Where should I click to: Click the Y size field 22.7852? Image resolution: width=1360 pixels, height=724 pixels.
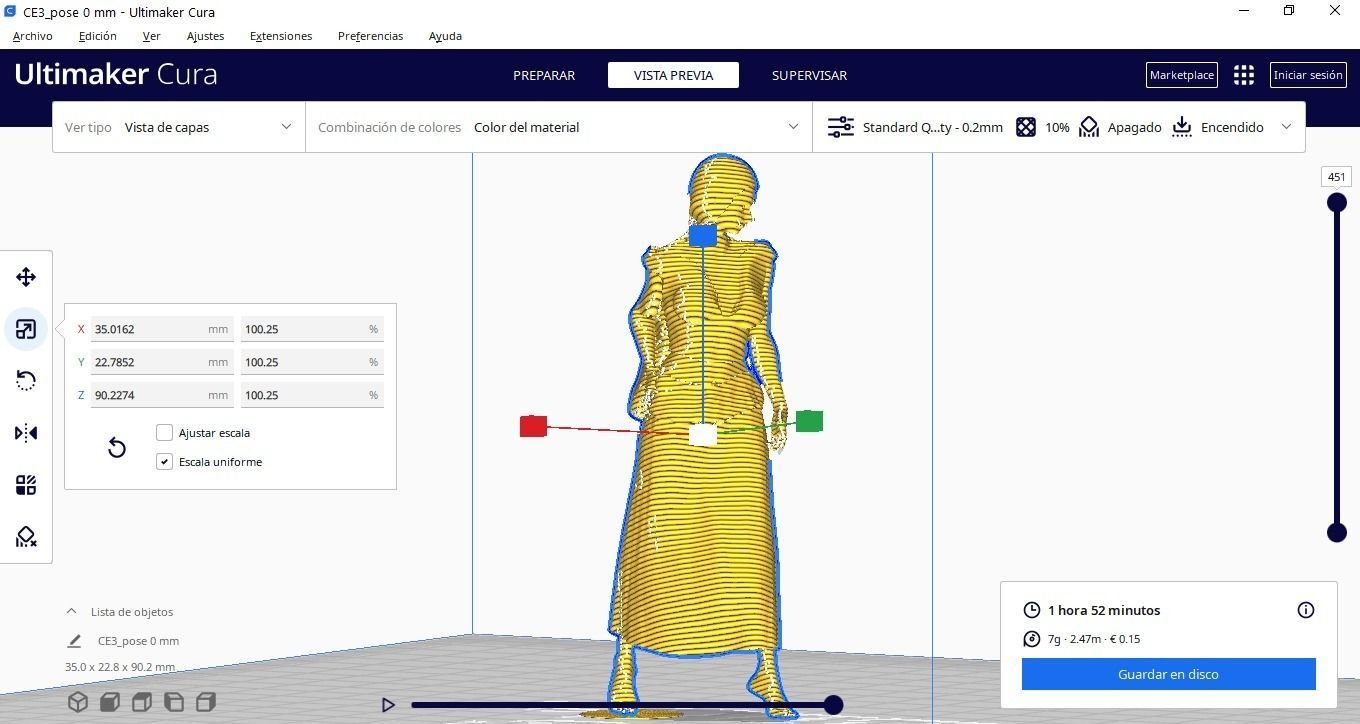coord(162,362)
